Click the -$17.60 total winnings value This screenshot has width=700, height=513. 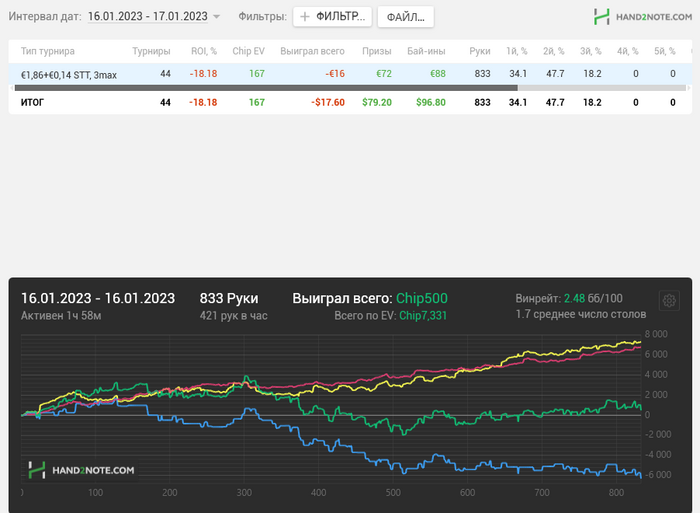(x=328, y=103)
